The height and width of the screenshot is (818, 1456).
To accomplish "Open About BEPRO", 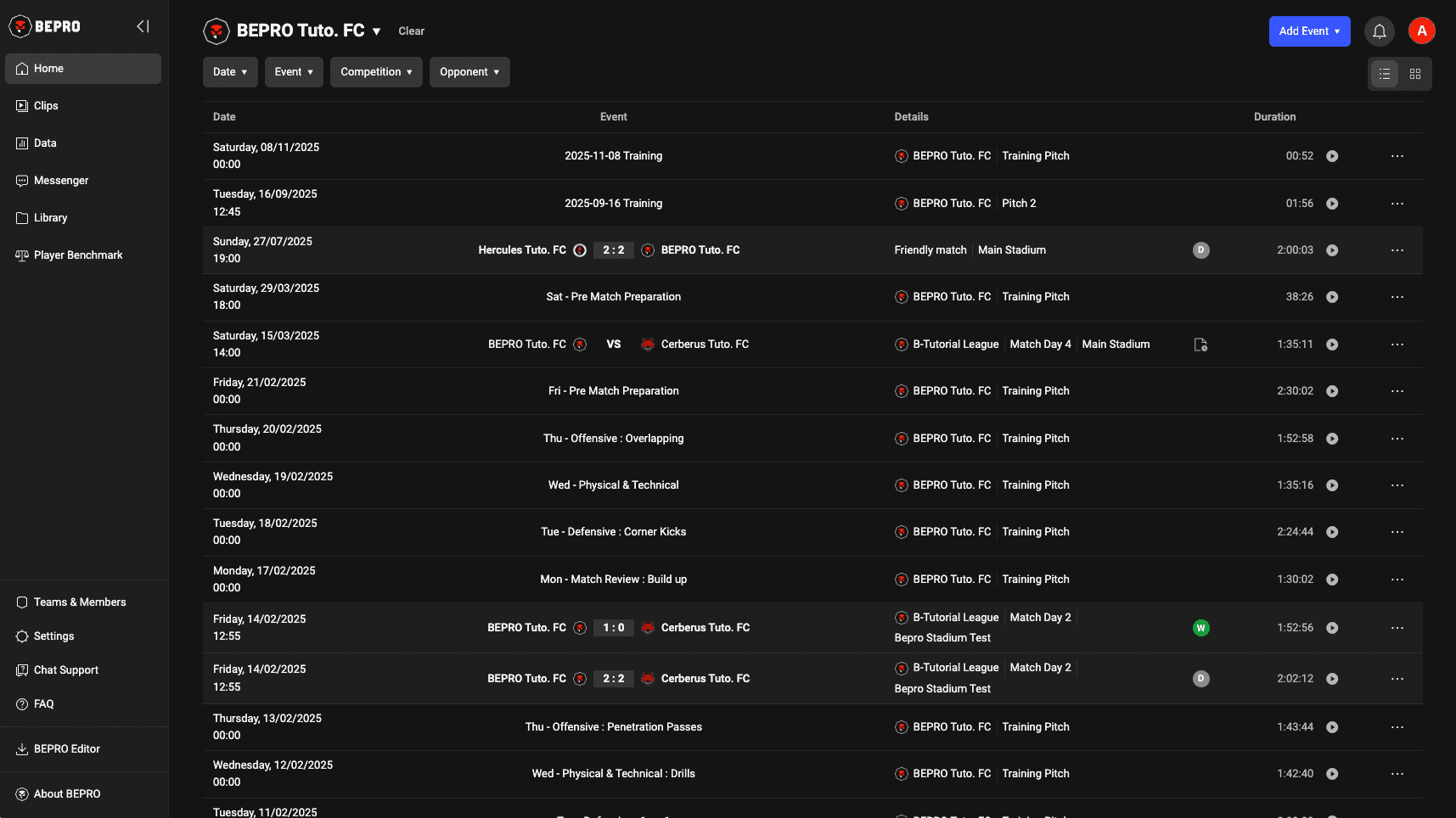I will pyautogui.click(x=83, y=794).
